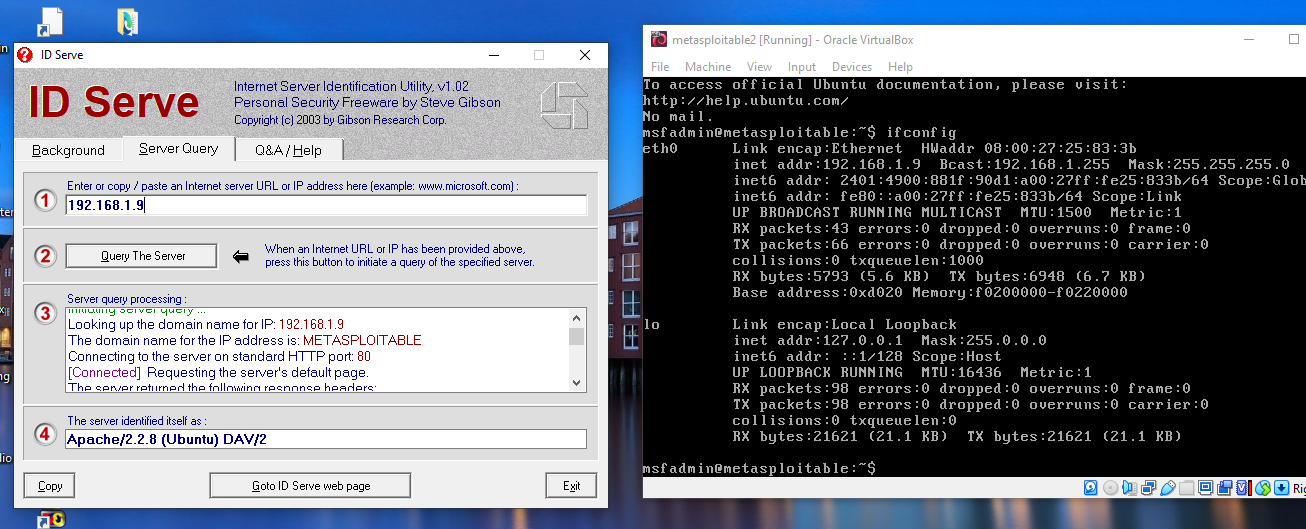The width and height of the screenshot is (1306, 529).
Task: Click 'The domain name for the IP address is' line
Action: pyautogui.click(x=244, y=340)
